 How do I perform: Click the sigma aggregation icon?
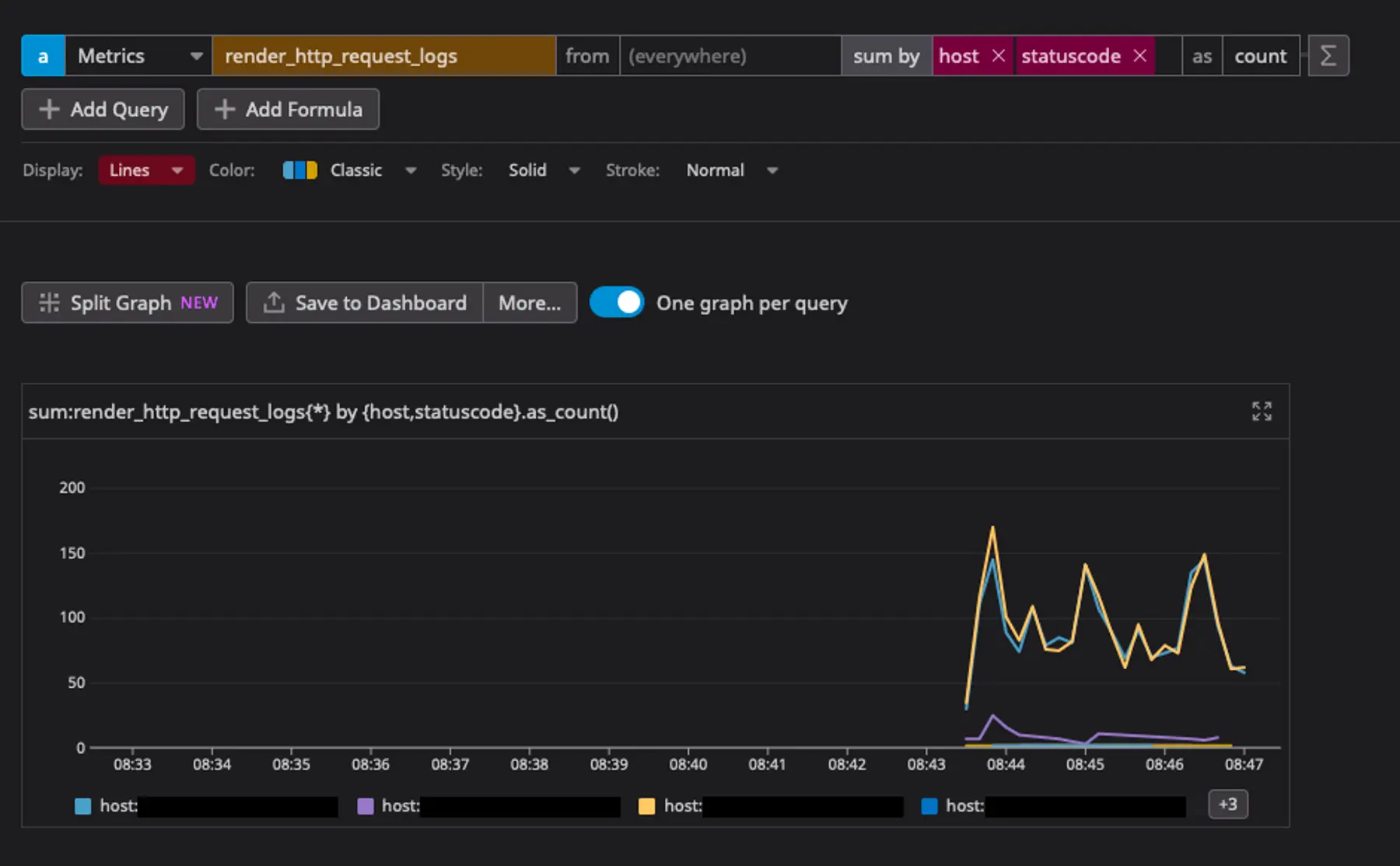[x=1328, y=55]
